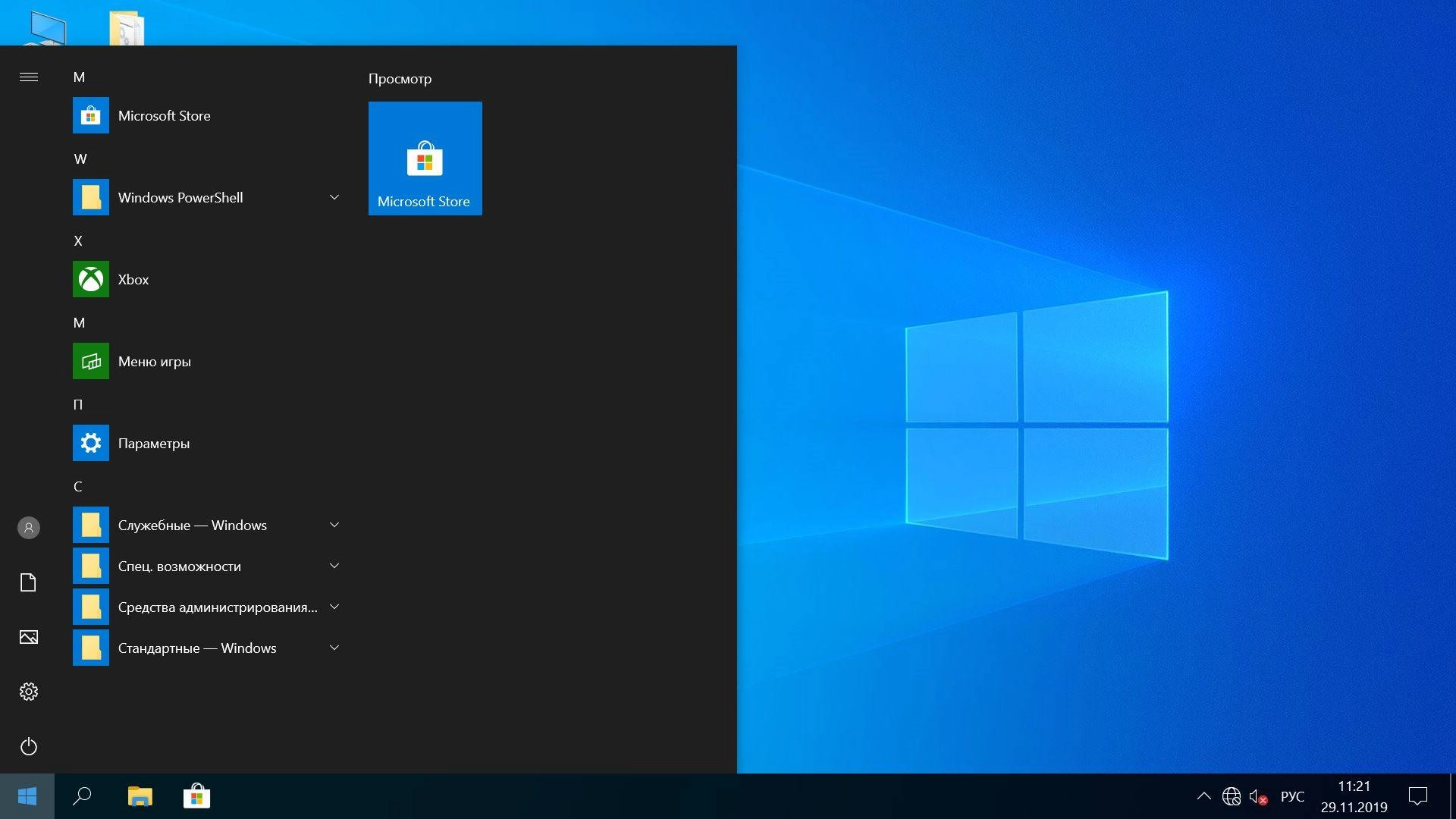This screenshot has width=1456, height=819.
Task: Click the Windows PowerShell folder icon
Action: point(91,197)
